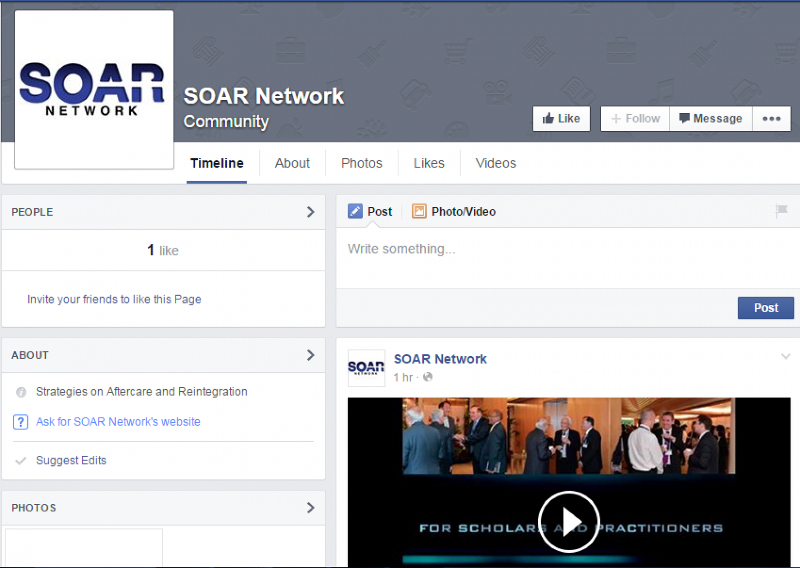Submit with the blue Post button
Image resolution: width=800 pixels, height=568 pixels.
point(766,308)
